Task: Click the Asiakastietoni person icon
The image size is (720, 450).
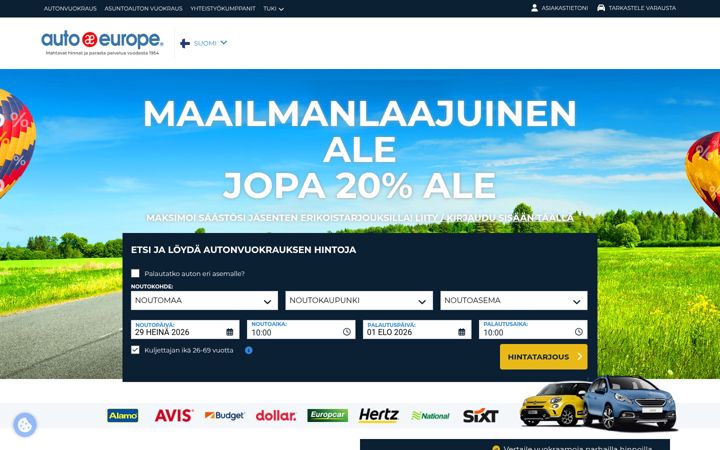Action: coord(534,8)
